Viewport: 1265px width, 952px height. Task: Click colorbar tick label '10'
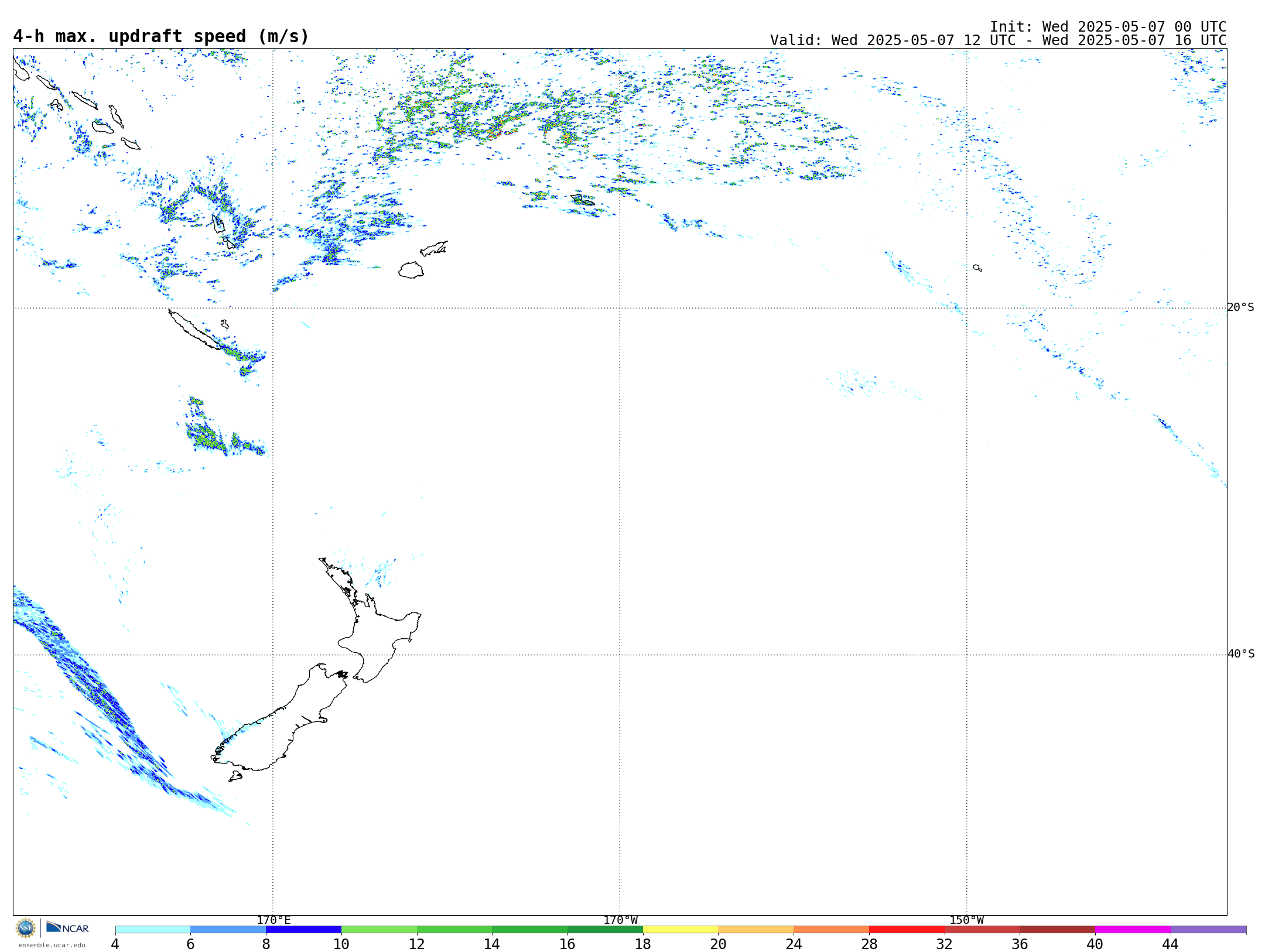point(341,944)
